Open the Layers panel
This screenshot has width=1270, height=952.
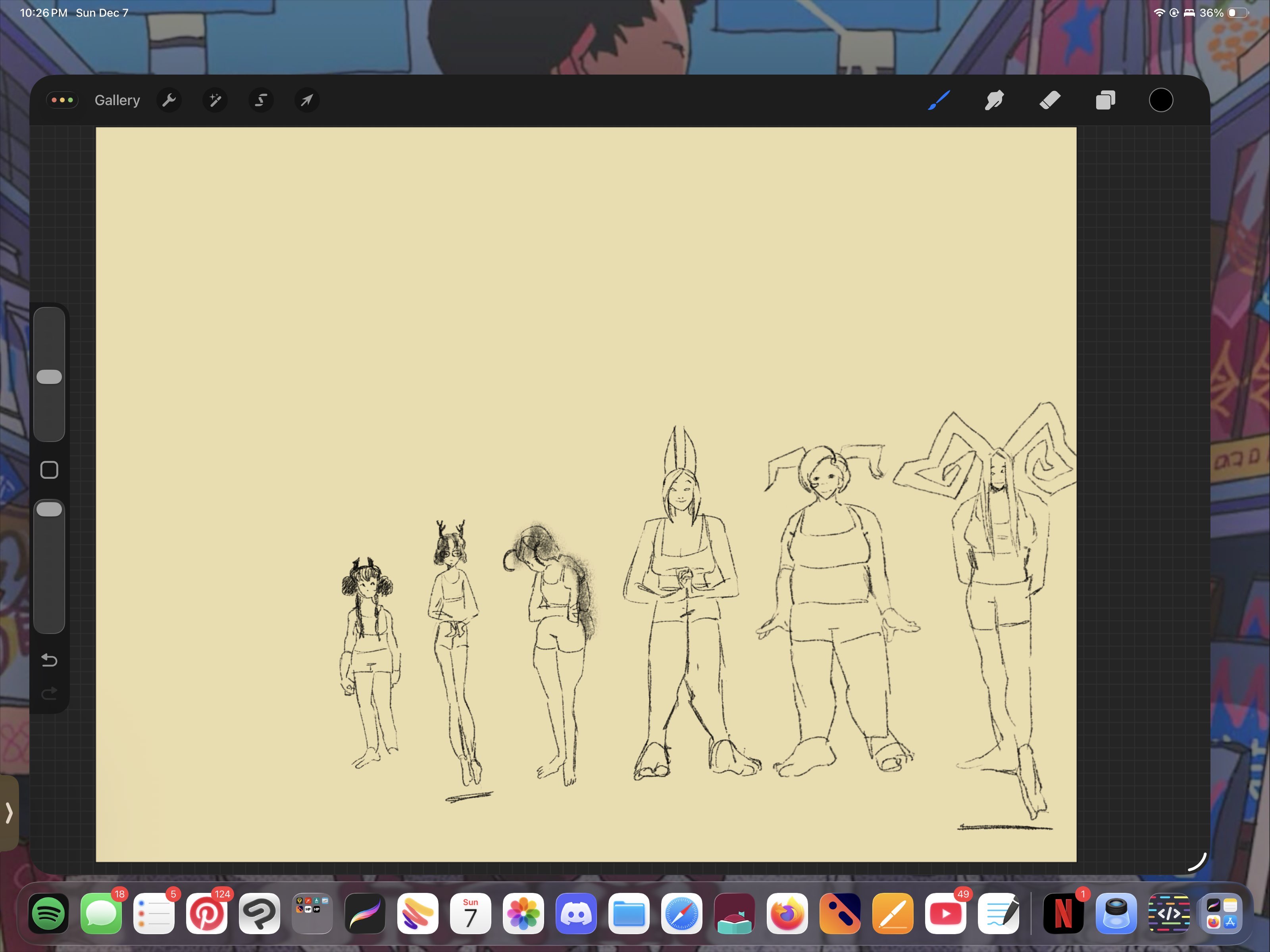tap(1105, 100)
